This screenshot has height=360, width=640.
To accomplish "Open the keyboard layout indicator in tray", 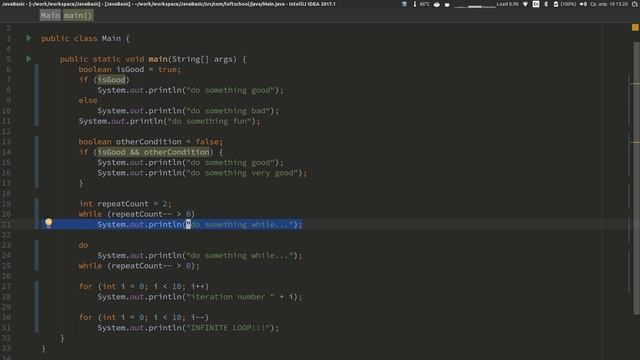I will coord(536,4).
